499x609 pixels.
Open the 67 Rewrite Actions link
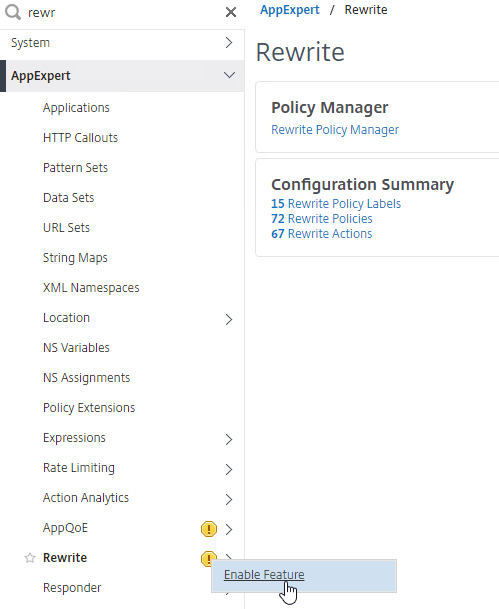pos(322,234)
